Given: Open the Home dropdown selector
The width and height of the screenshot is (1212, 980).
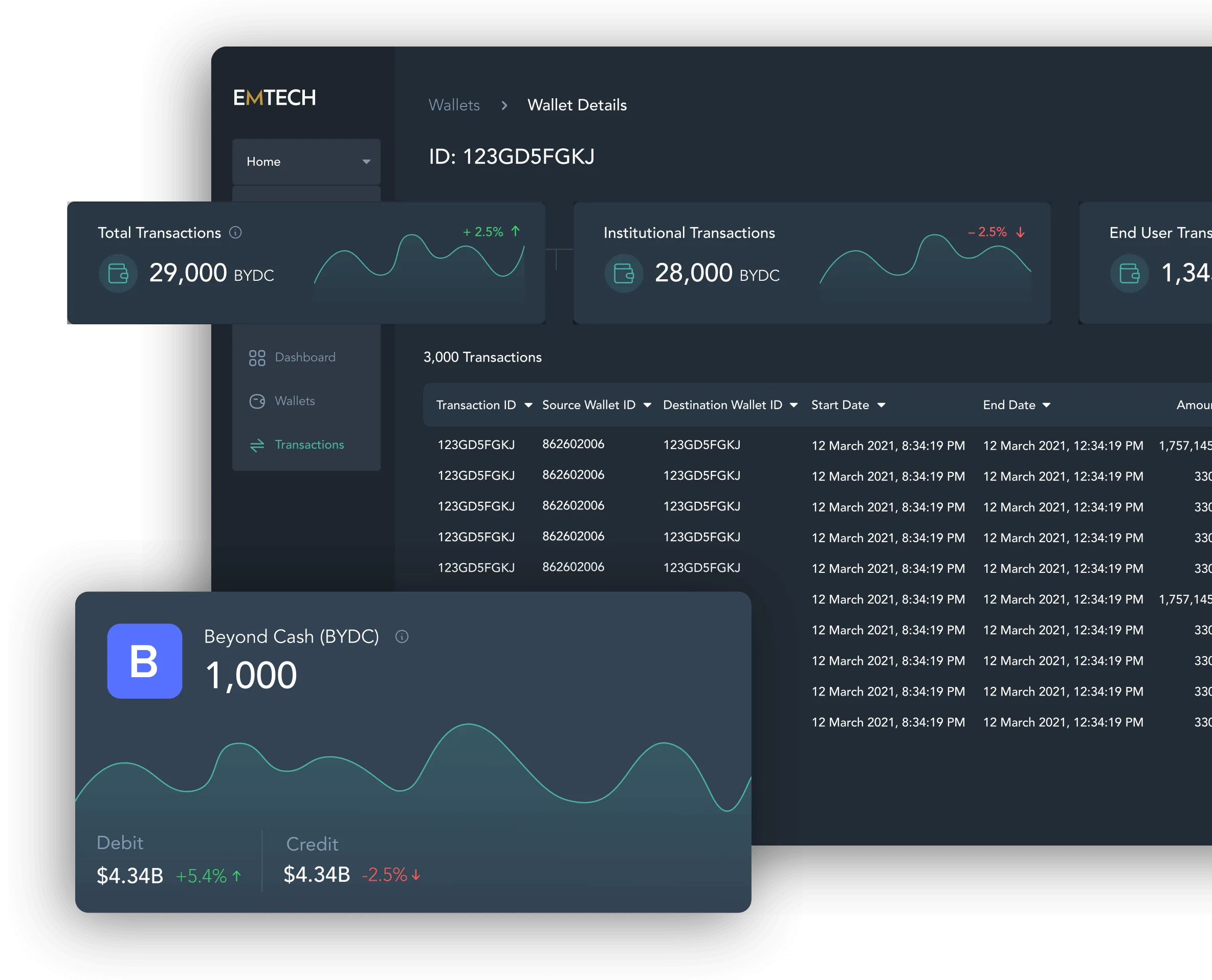Looking at the screenshot, I should click(306, 162).
